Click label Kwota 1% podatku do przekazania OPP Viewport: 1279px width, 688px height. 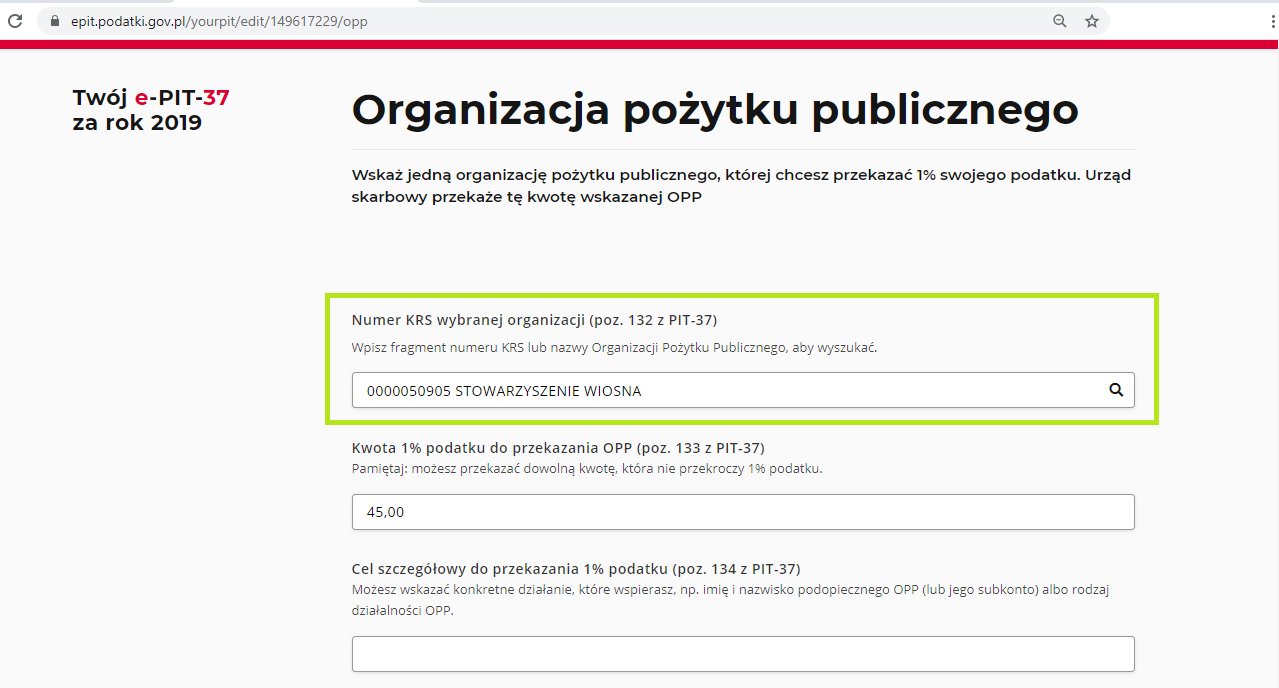click(558, 447)
